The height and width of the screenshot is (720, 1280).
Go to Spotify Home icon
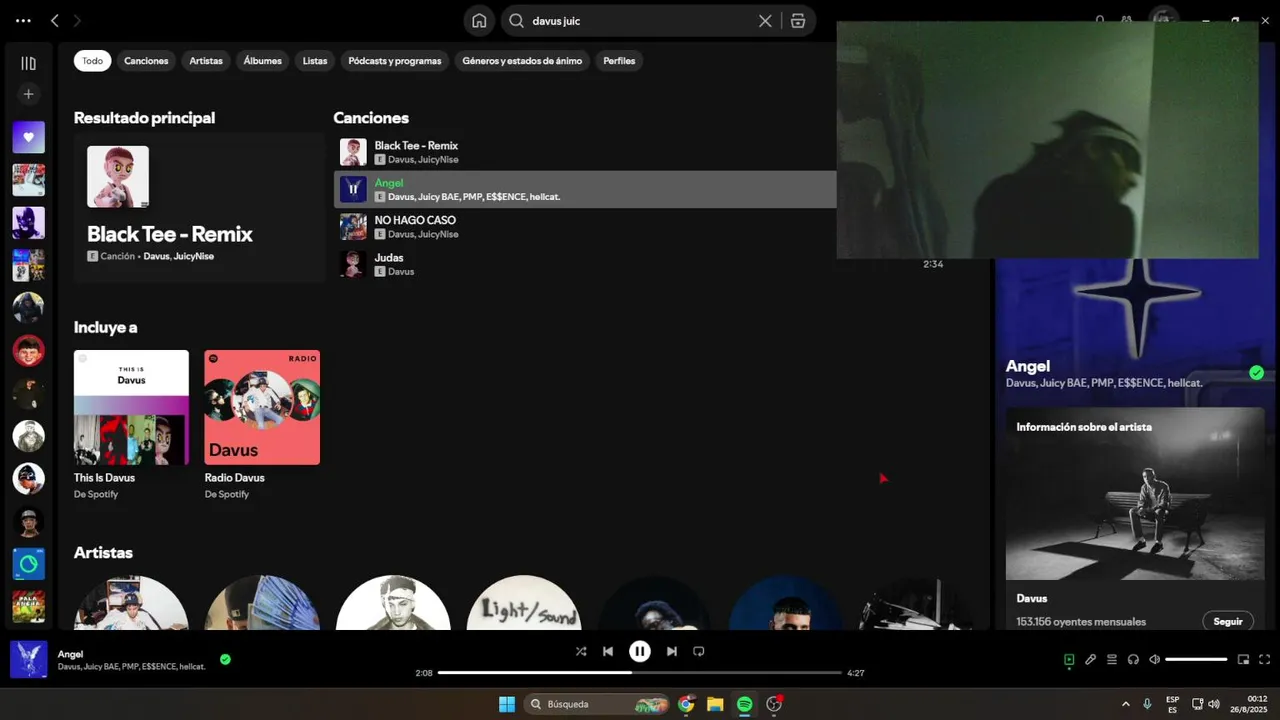(x=479, y=21)
